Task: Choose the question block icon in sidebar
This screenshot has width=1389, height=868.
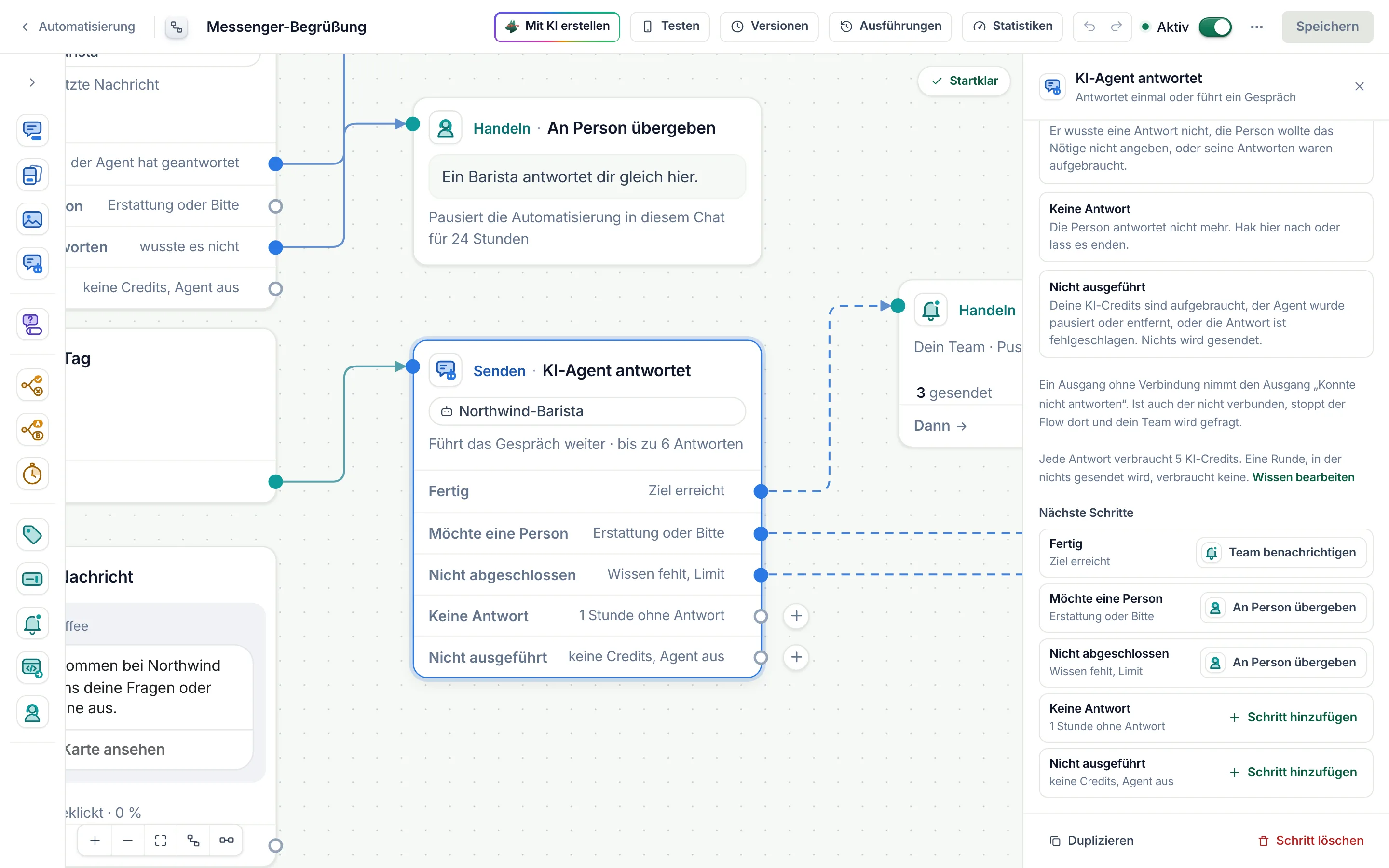Action: pos(32,325)
